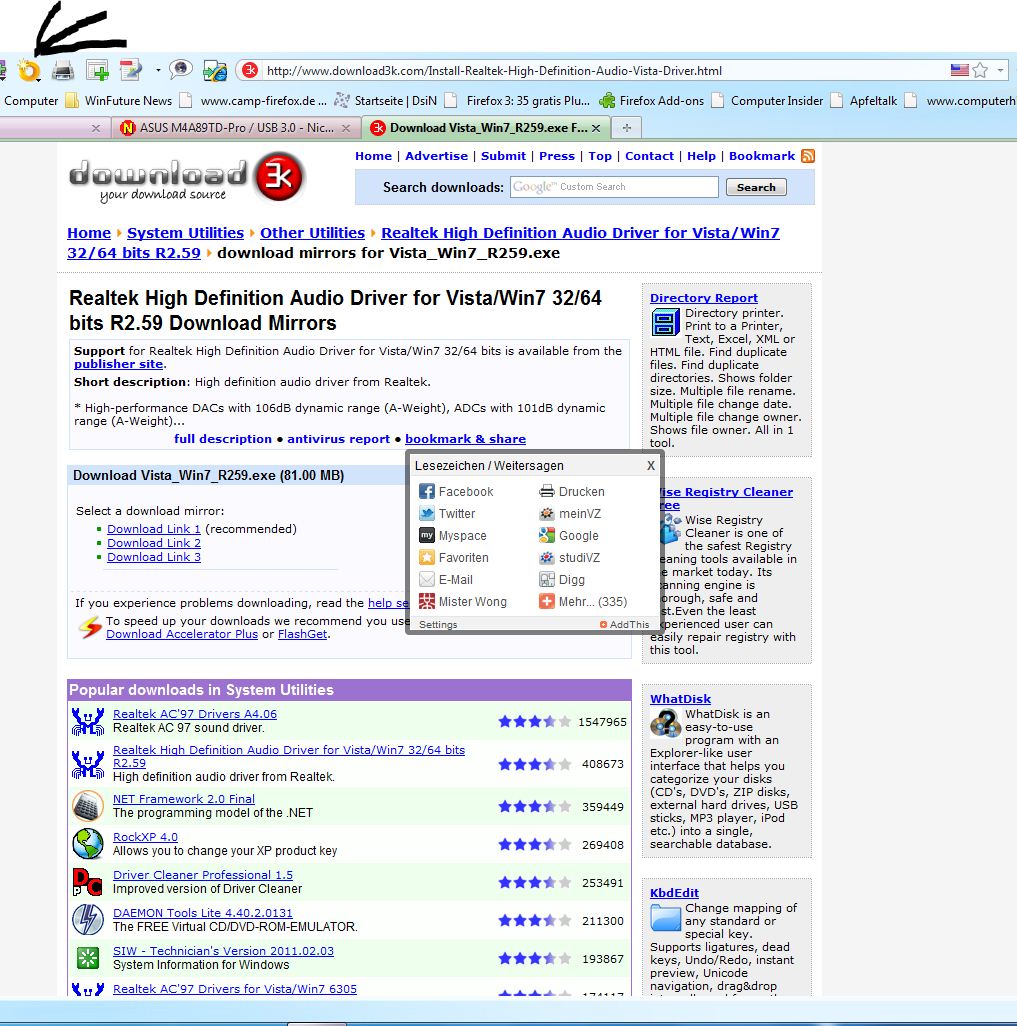
Task: Click the RSS feed icon beside Bookmark
Action: (x=808, y=156)
